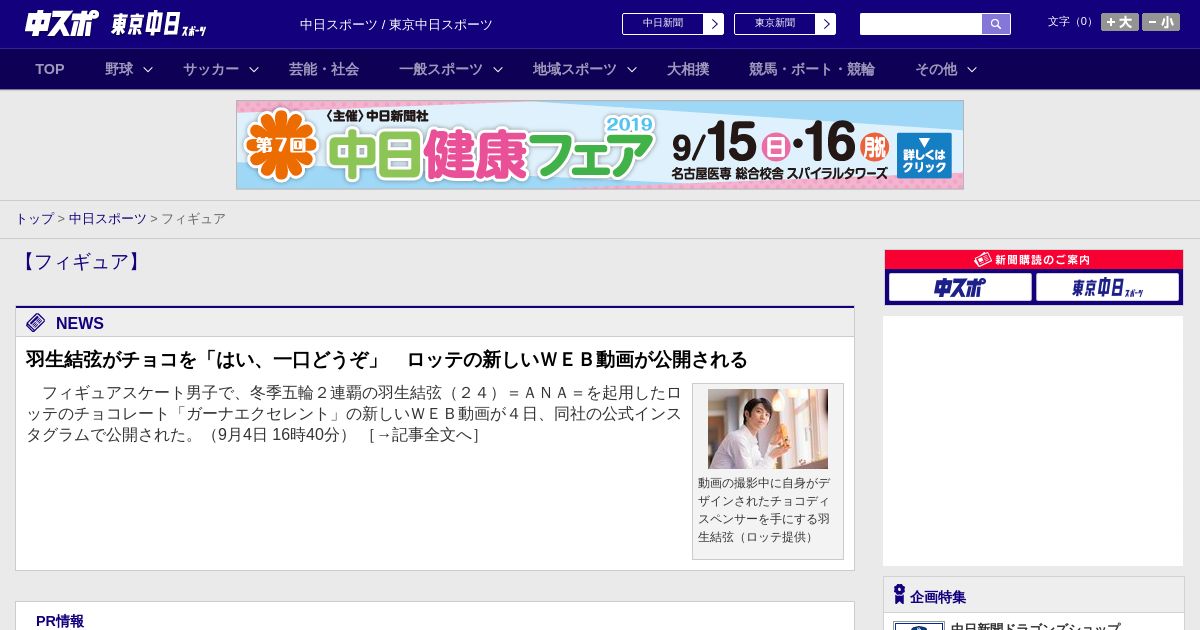Viewport: 1200px width, 630px height.
Task: Open サッカー navigation menu
Action: point(211,69)
